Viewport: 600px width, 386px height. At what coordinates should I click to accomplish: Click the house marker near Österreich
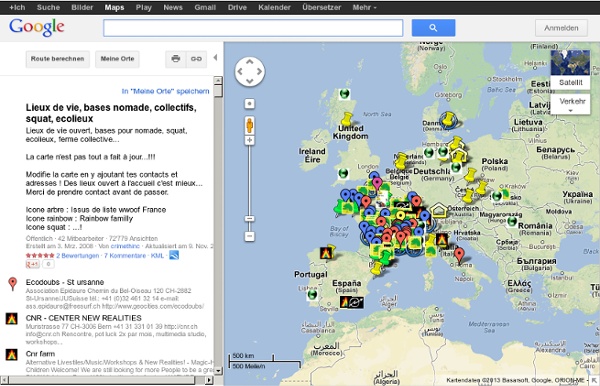(439, 210)
